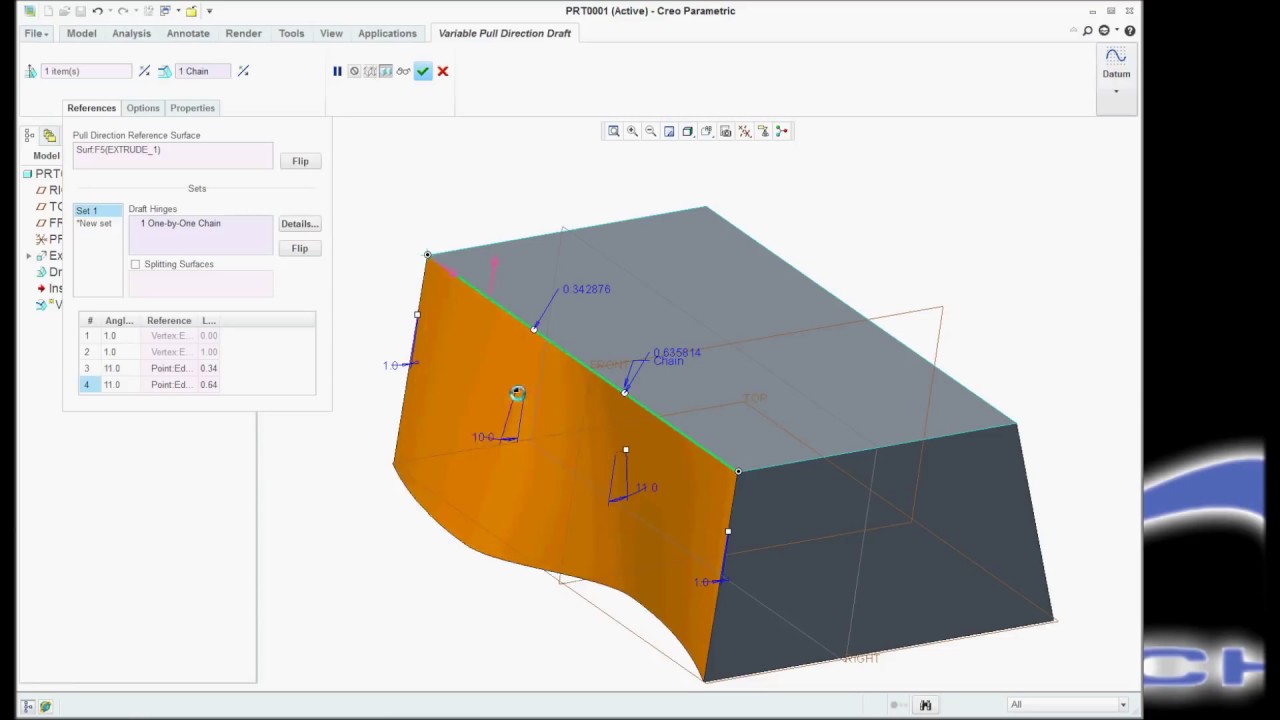Click the New file icon in quick access toolbar
The width and height of the screenshot is (1280, 720).
click(x=47, y=11)
